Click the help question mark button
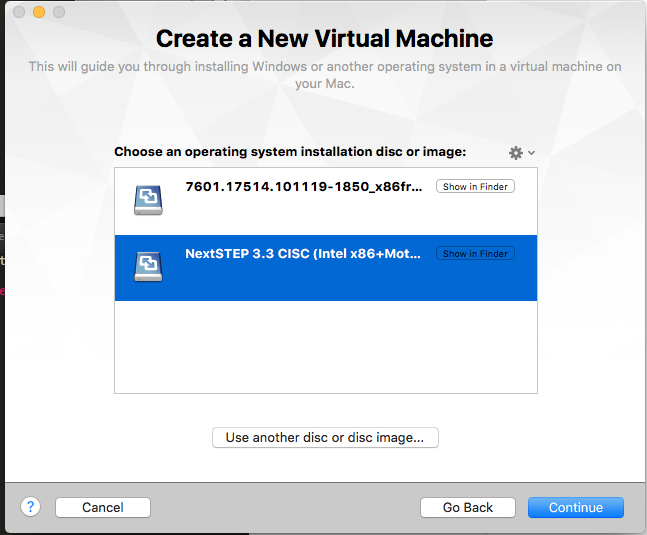This screenshot has height=535, width=647. pyautogui.click(x=31, y=507)
